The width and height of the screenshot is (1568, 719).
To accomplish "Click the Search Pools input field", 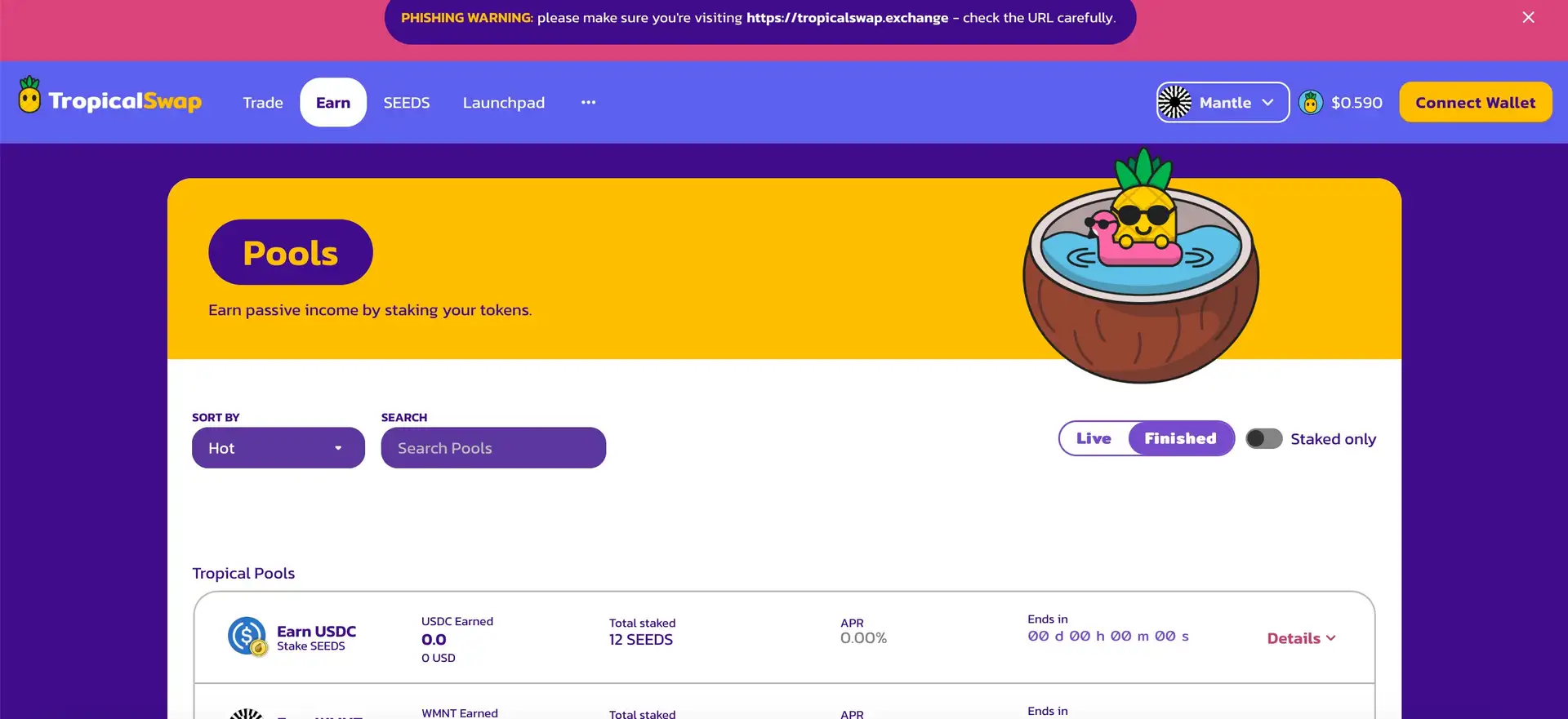I will coord(493,448).
